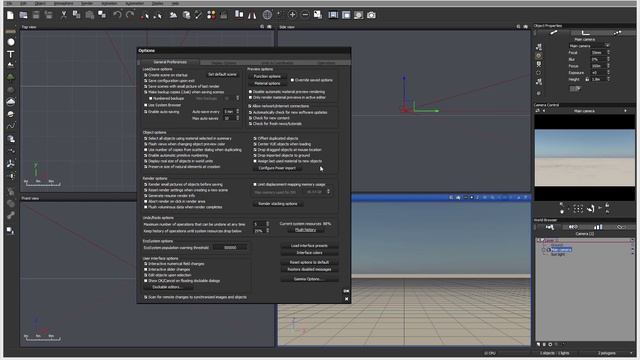This screenshot has height=360, width=640.
Task: Open the atmosphere editor toolbar icon
Action: coord(173,16)
